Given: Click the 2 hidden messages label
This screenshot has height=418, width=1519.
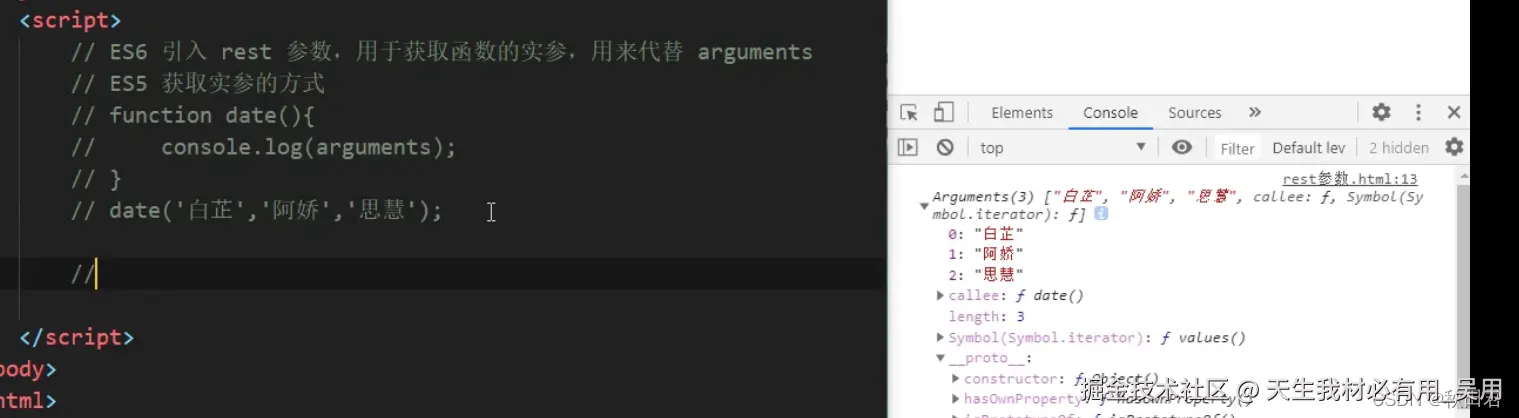Looking at the screenshot, I should pos(1398,148).
